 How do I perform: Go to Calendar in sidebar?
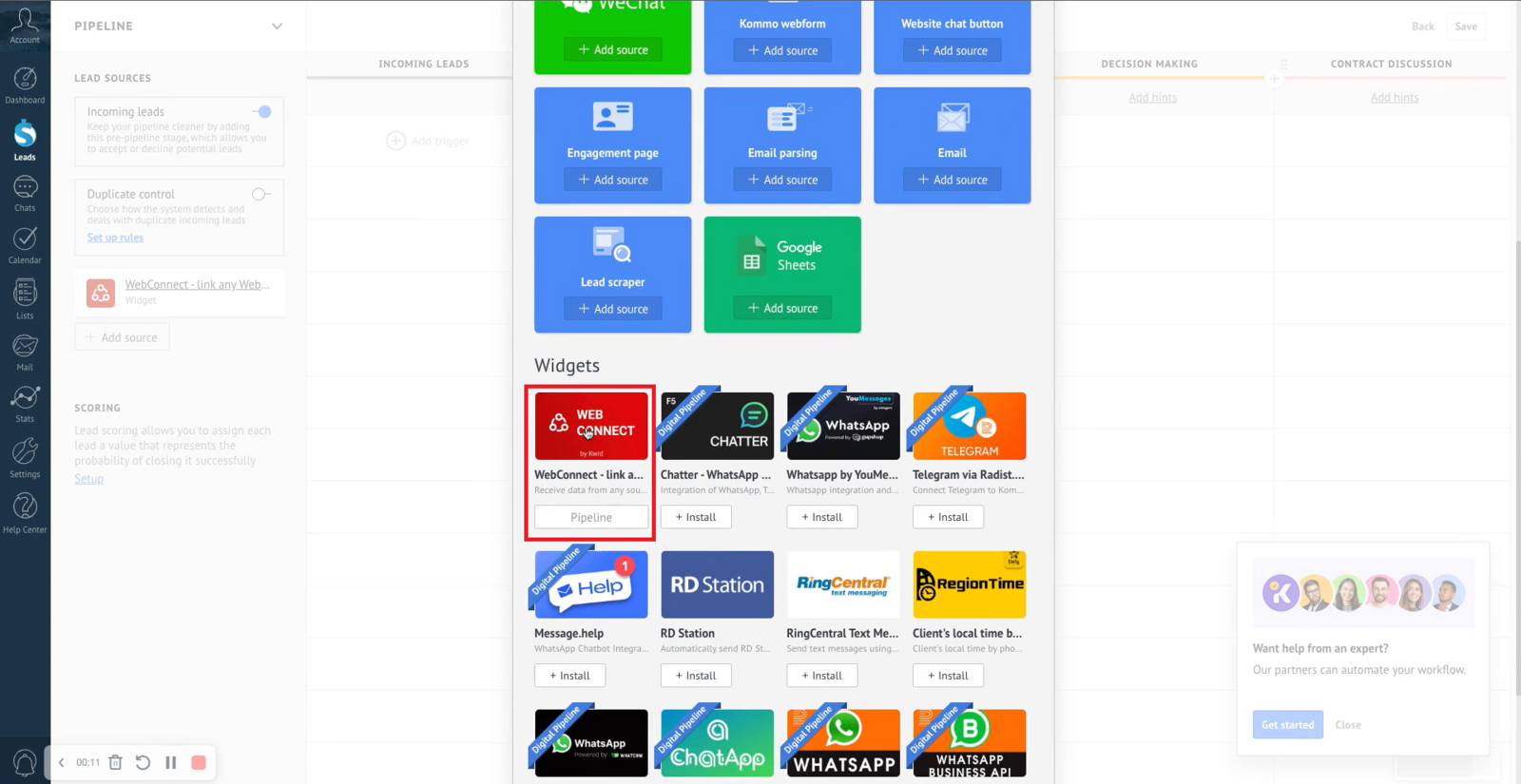tap(25, 245)
